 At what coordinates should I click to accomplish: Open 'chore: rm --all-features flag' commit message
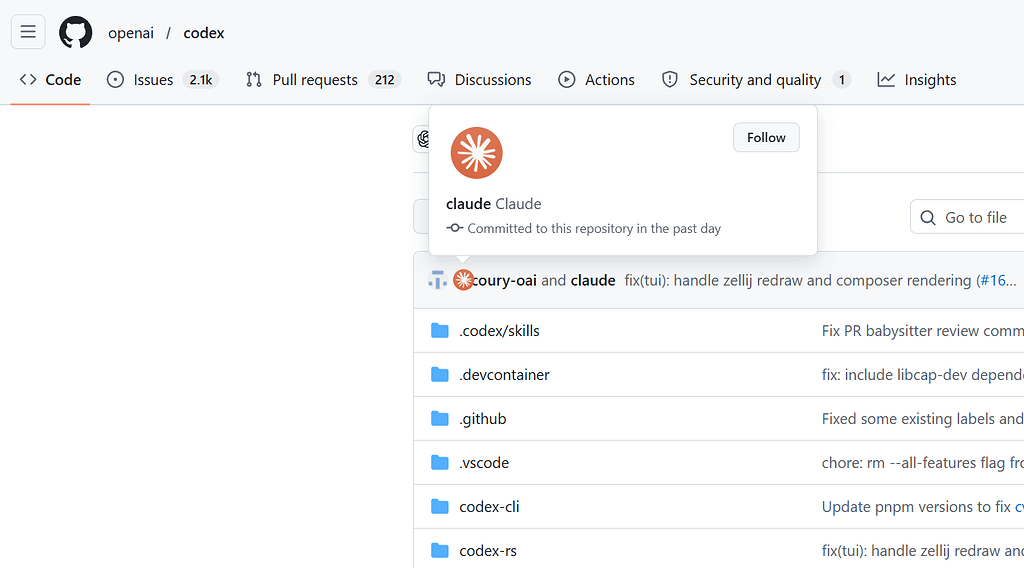pos(922,463)
